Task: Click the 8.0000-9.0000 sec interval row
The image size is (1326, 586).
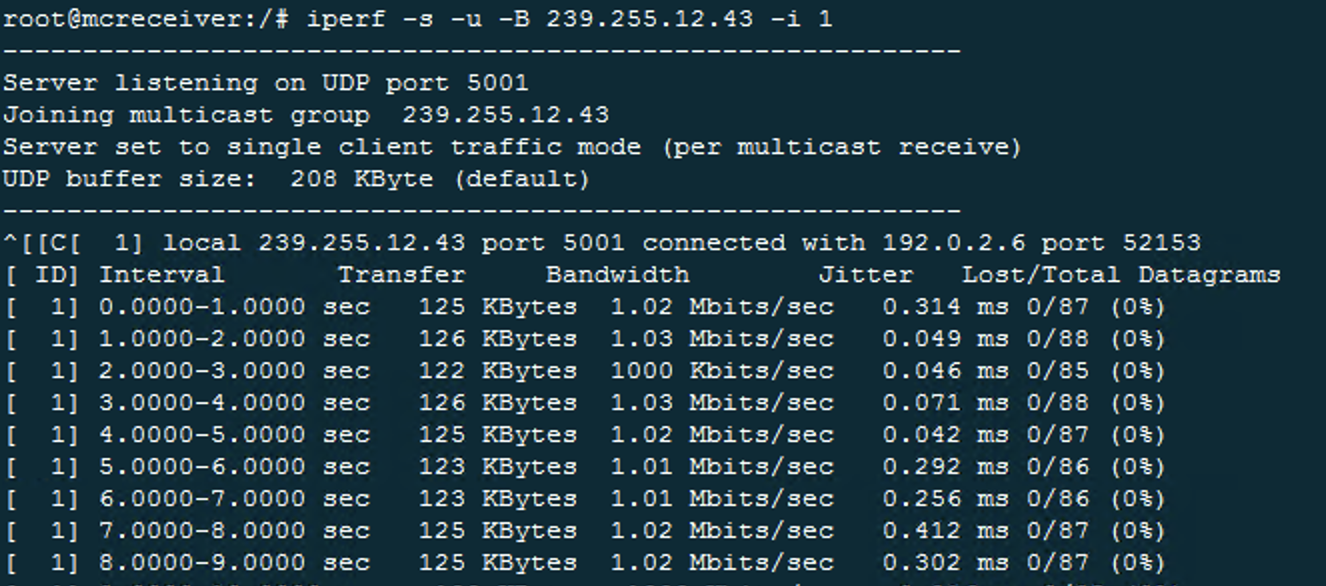Action: click(234, 563)
